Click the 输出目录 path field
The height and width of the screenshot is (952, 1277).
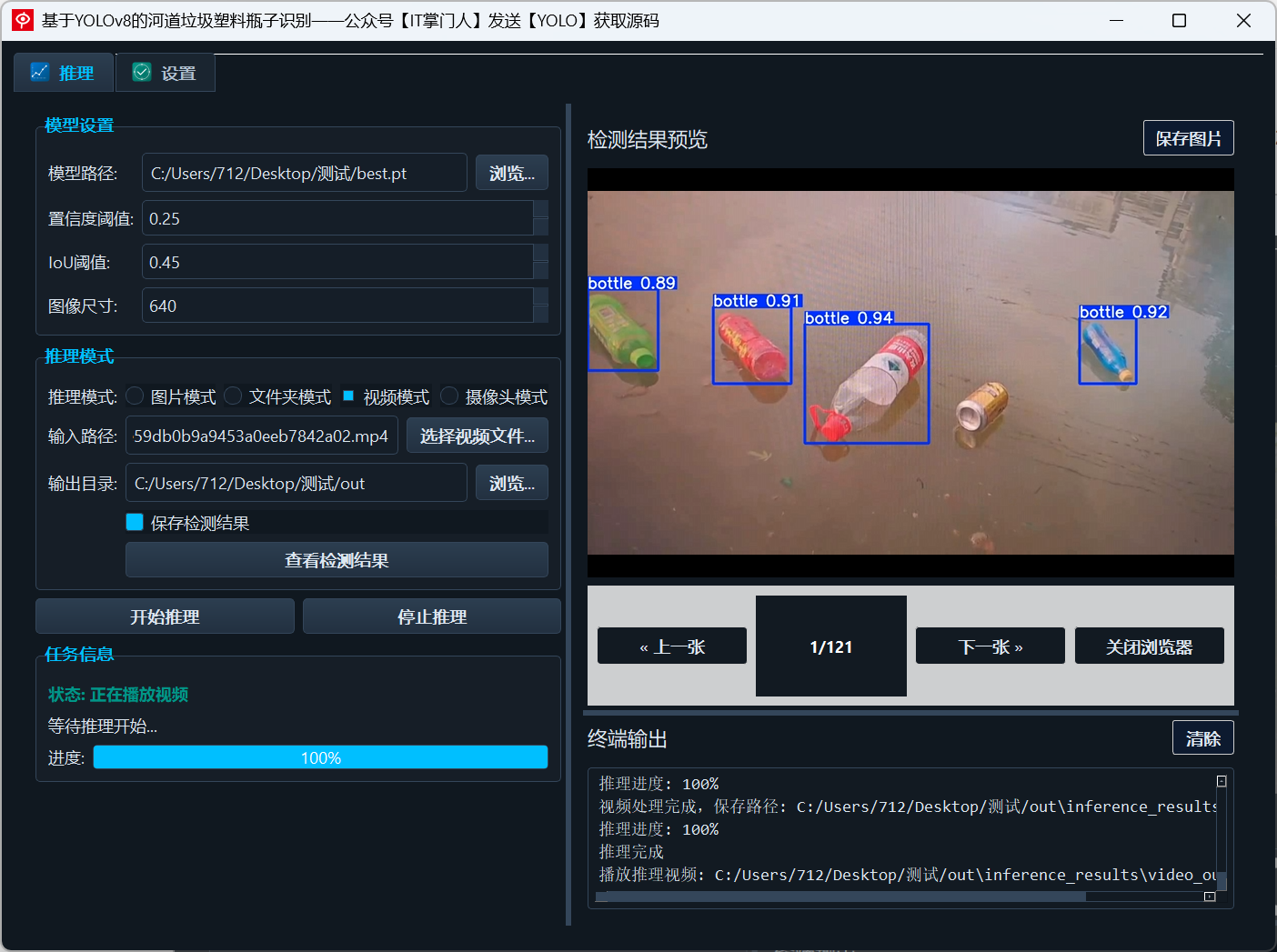[297, 483]
